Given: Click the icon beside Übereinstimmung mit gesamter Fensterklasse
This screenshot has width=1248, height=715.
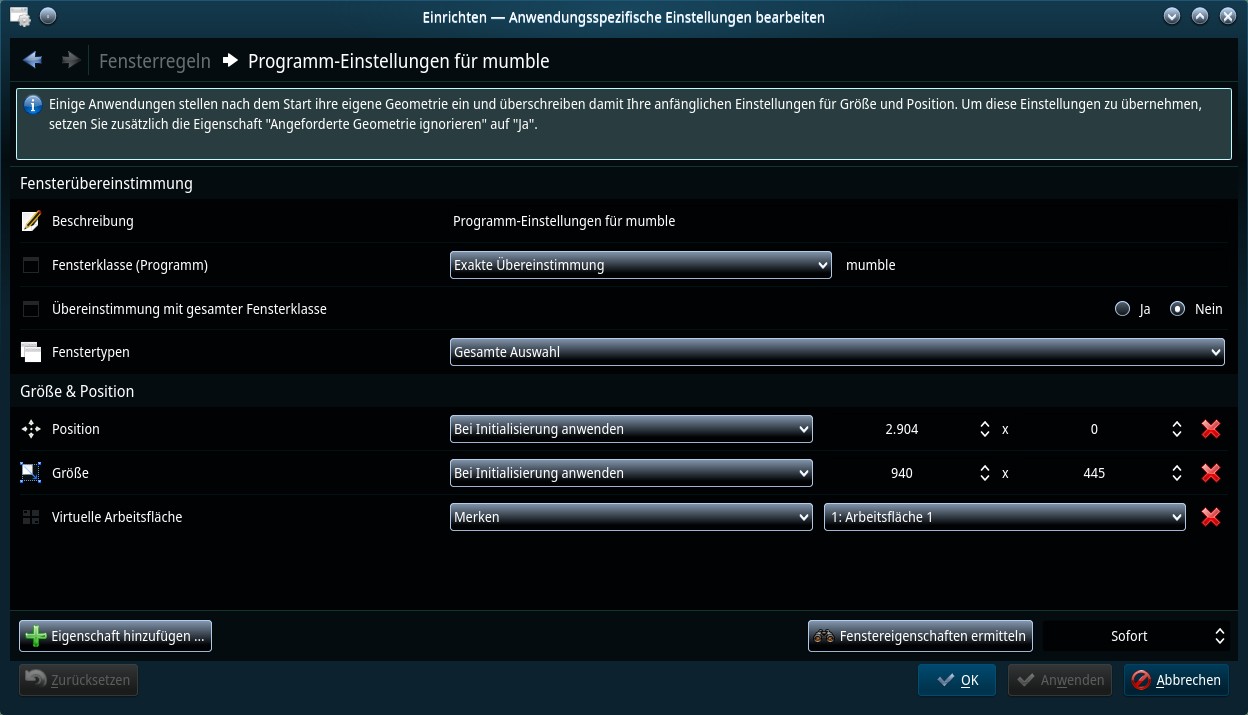Looking at the screenshot, I should click(31, 309).
